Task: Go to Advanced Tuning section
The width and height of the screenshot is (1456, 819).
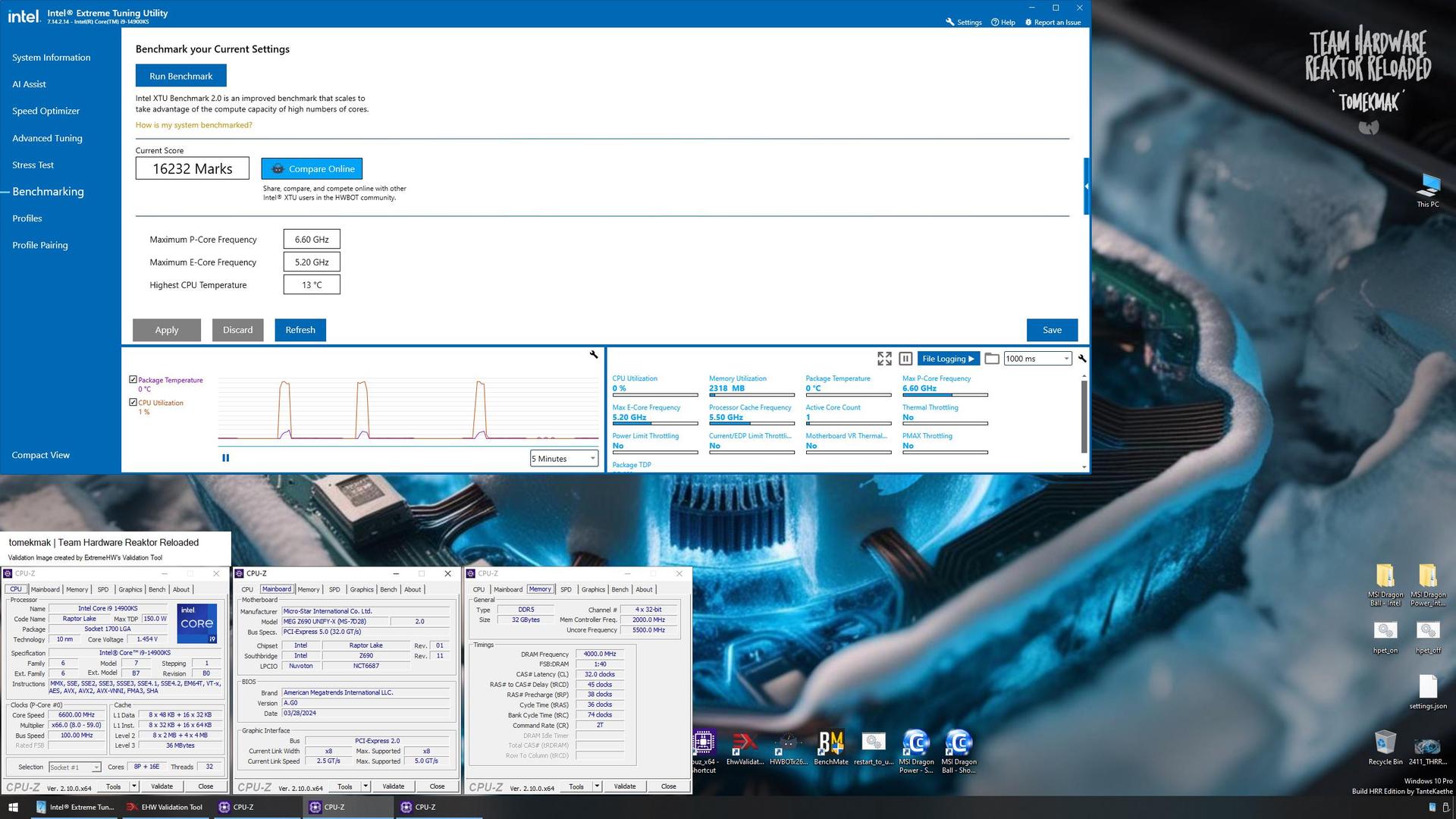Action: coord(47,138)
